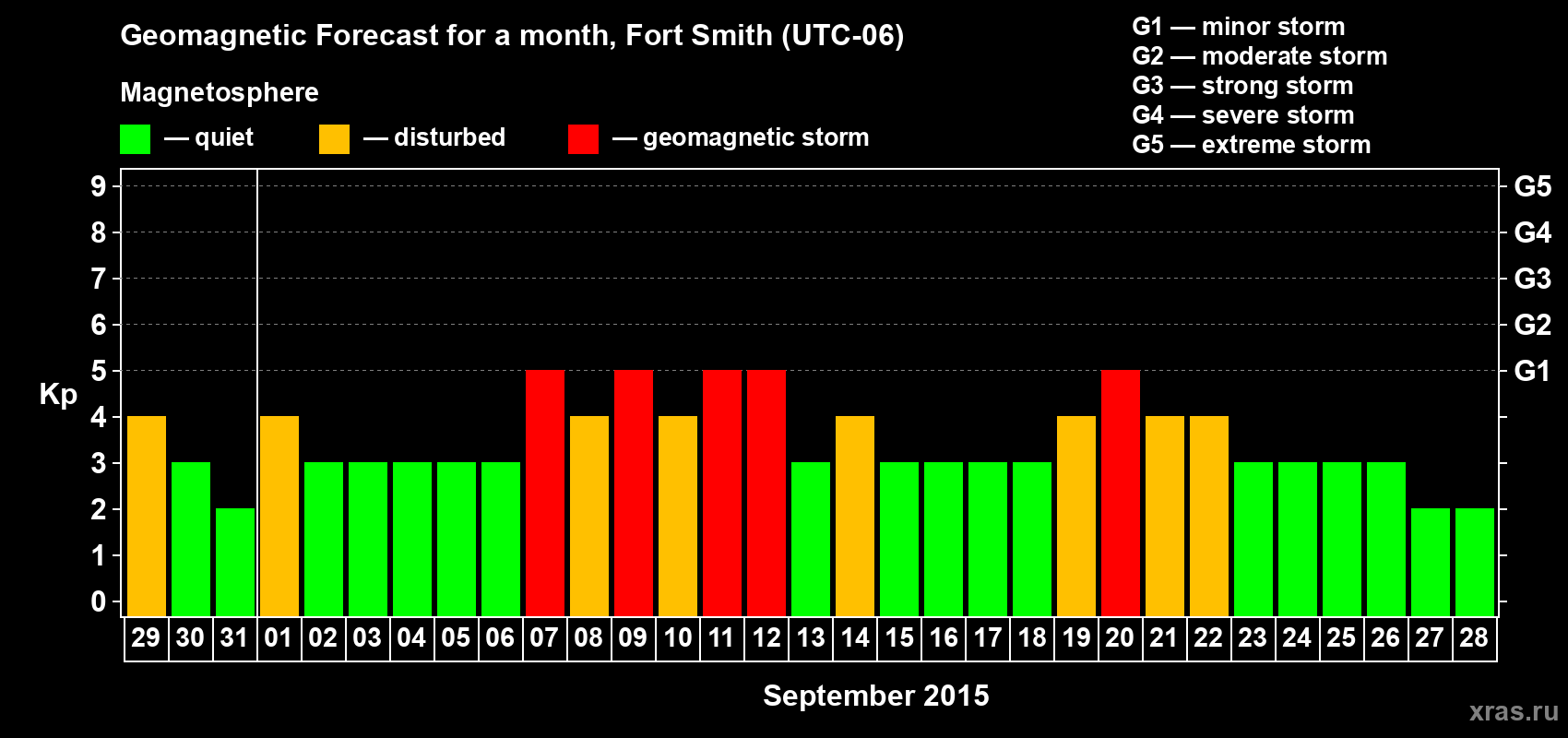
Task: Click the 'G3' right axis label
Action: (1533, 279)
